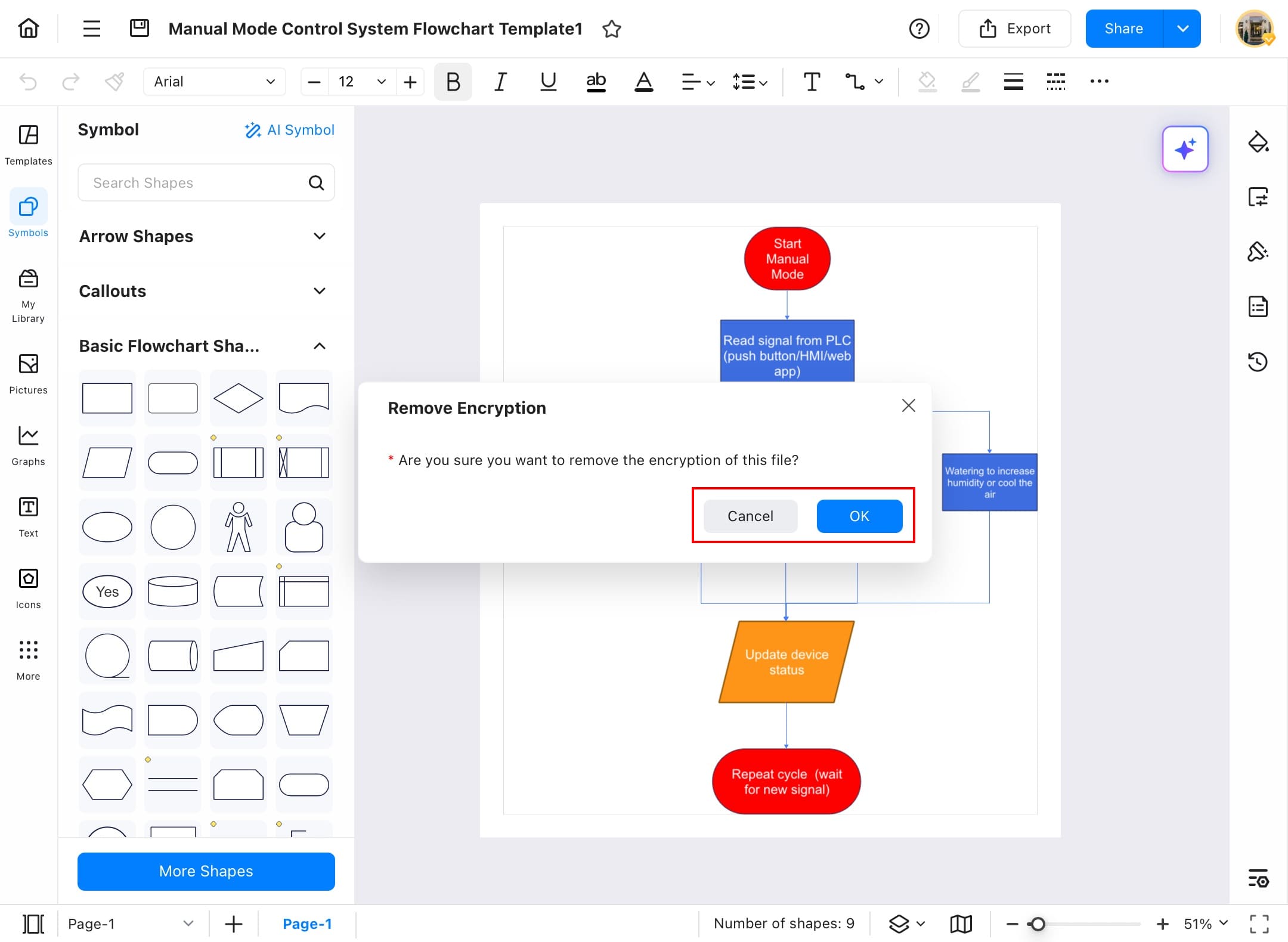Viewport: 1288px width, 942px height.
Task: Click the More Shapes button
Action: (x=206, y=871)
